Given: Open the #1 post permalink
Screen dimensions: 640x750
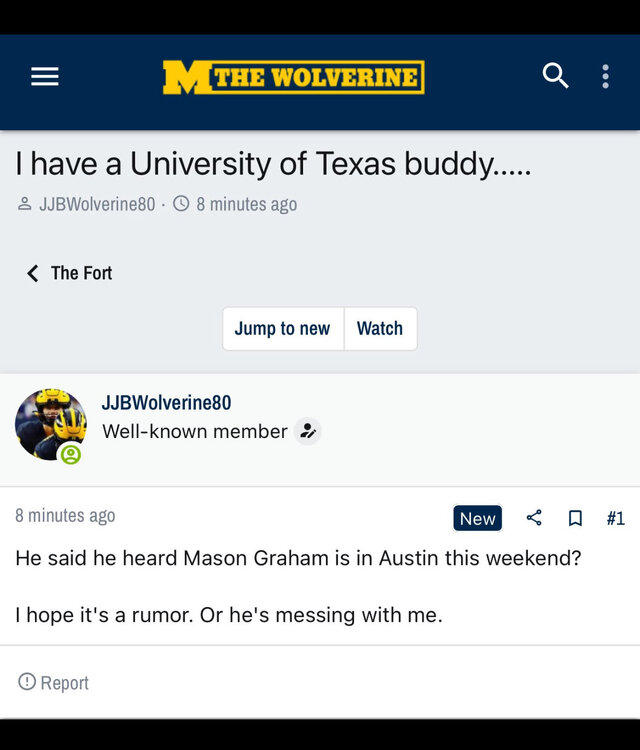Looking at the screenshot, I should (615, 518).
